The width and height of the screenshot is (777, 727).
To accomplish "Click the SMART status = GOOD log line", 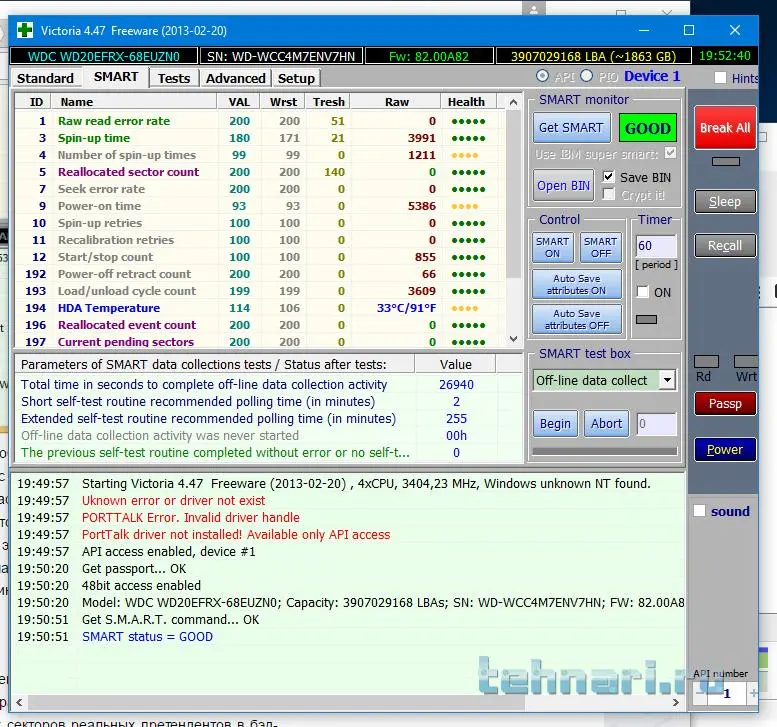I will pyautogui.click(x=147, y=636).
